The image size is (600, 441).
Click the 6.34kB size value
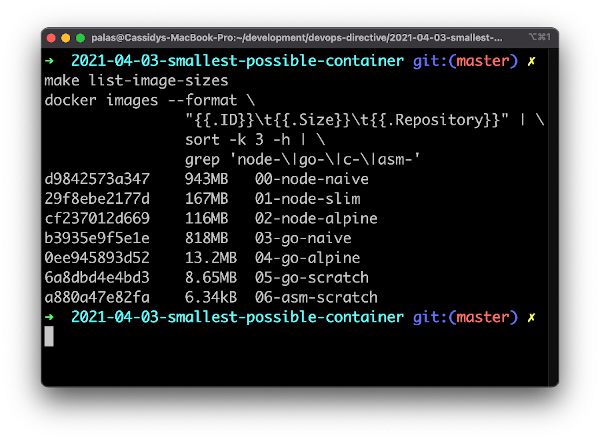(x=211, y=297)
